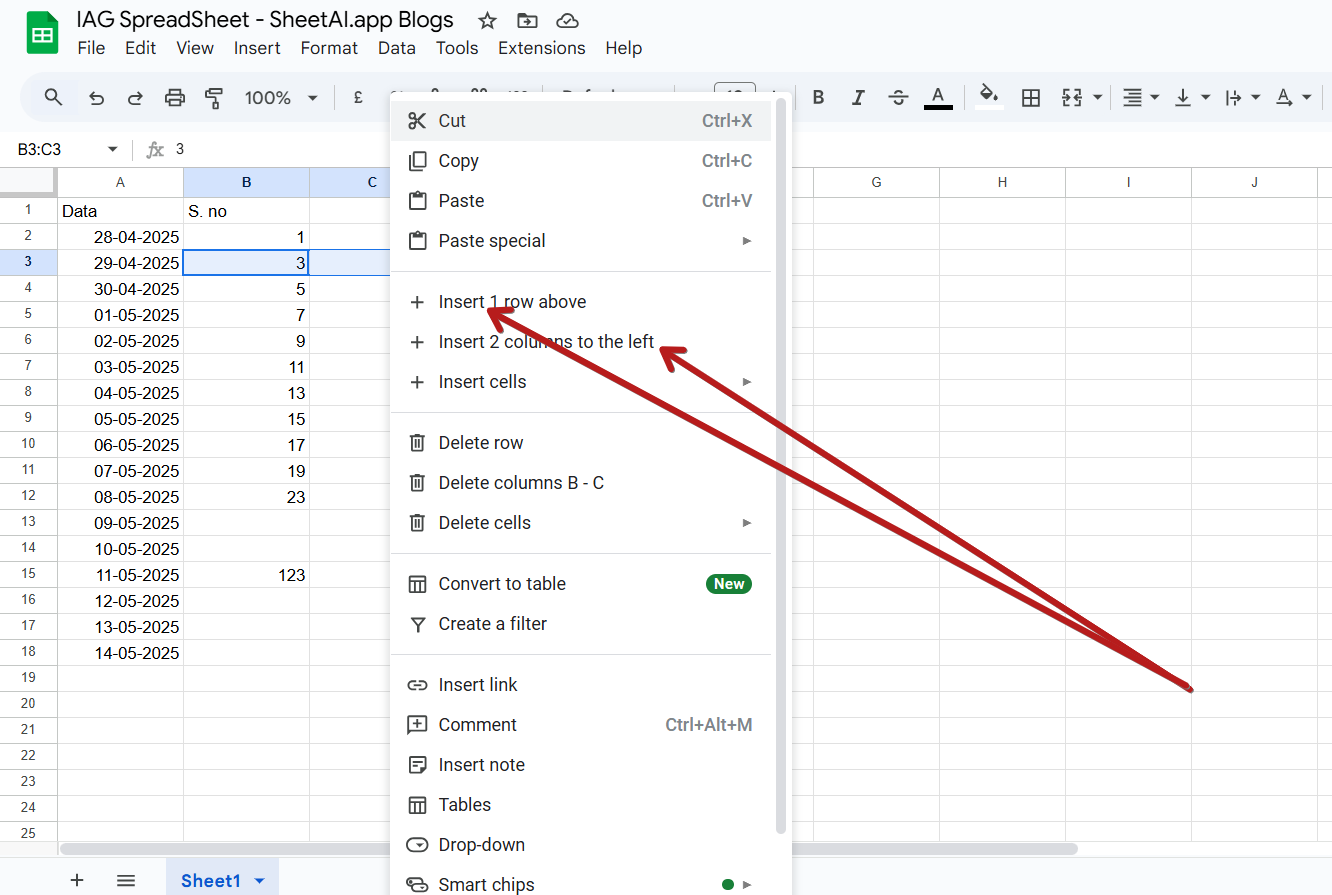This screenshot has width=1332, height=895.
Task: Expand the merge cells options arrow
Action: coord(1098,97)
